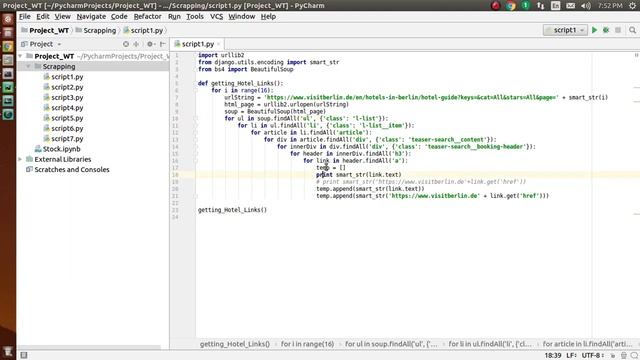Viewport: 640px width, 360px height.
Task: Open the En keyboard layout indicator
Action: click(x=556, y=6)
